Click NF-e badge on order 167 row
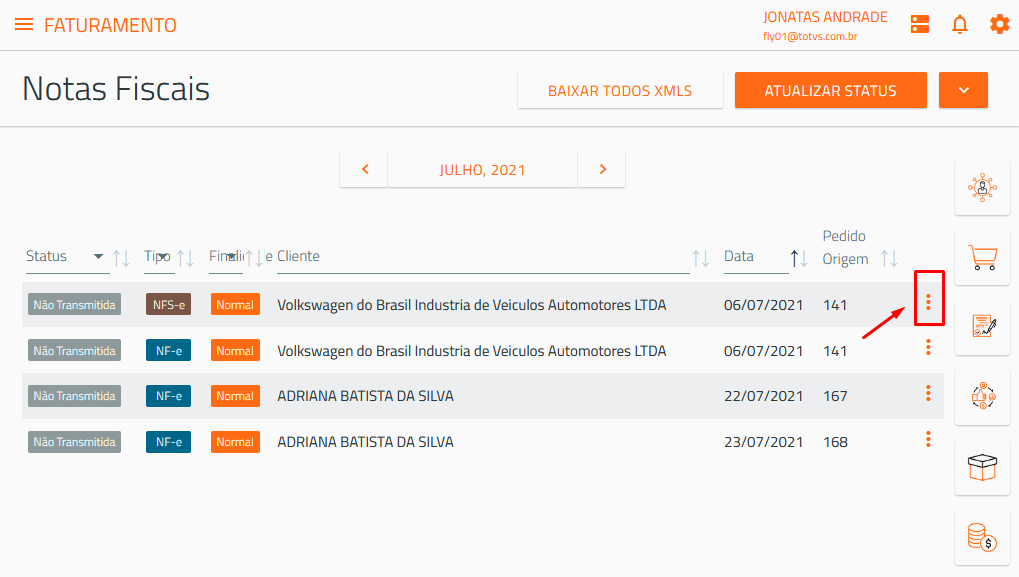 (x=168, y=396)
